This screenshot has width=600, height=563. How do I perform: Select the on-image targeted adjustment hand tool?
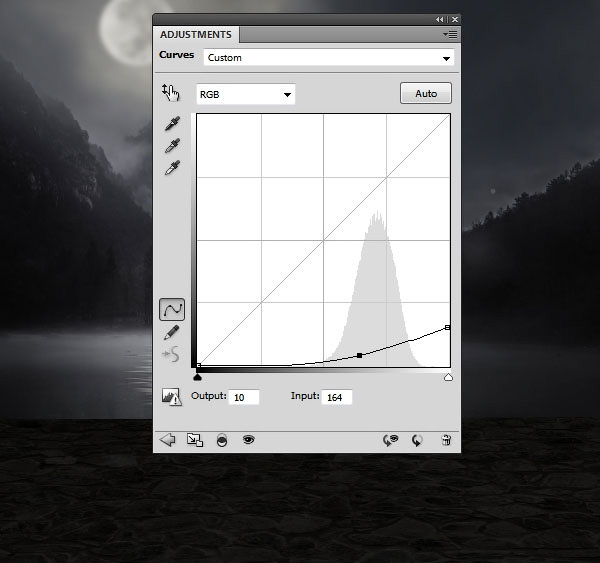[x=171, y=92]
